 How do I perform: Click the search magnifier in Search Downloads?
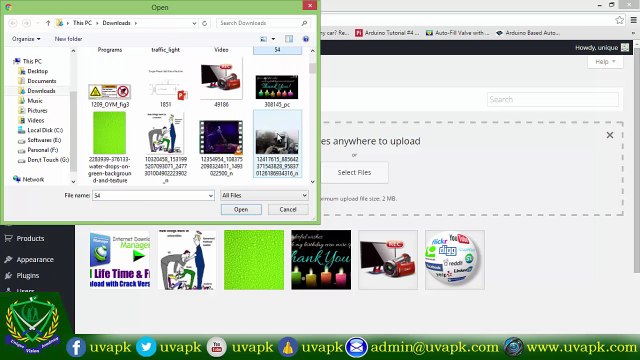click(x=304, y=23)
